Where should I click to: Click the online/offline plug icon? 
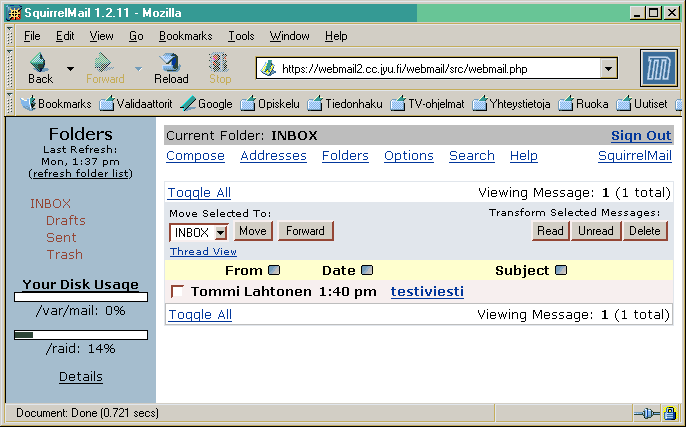point(647,413)
